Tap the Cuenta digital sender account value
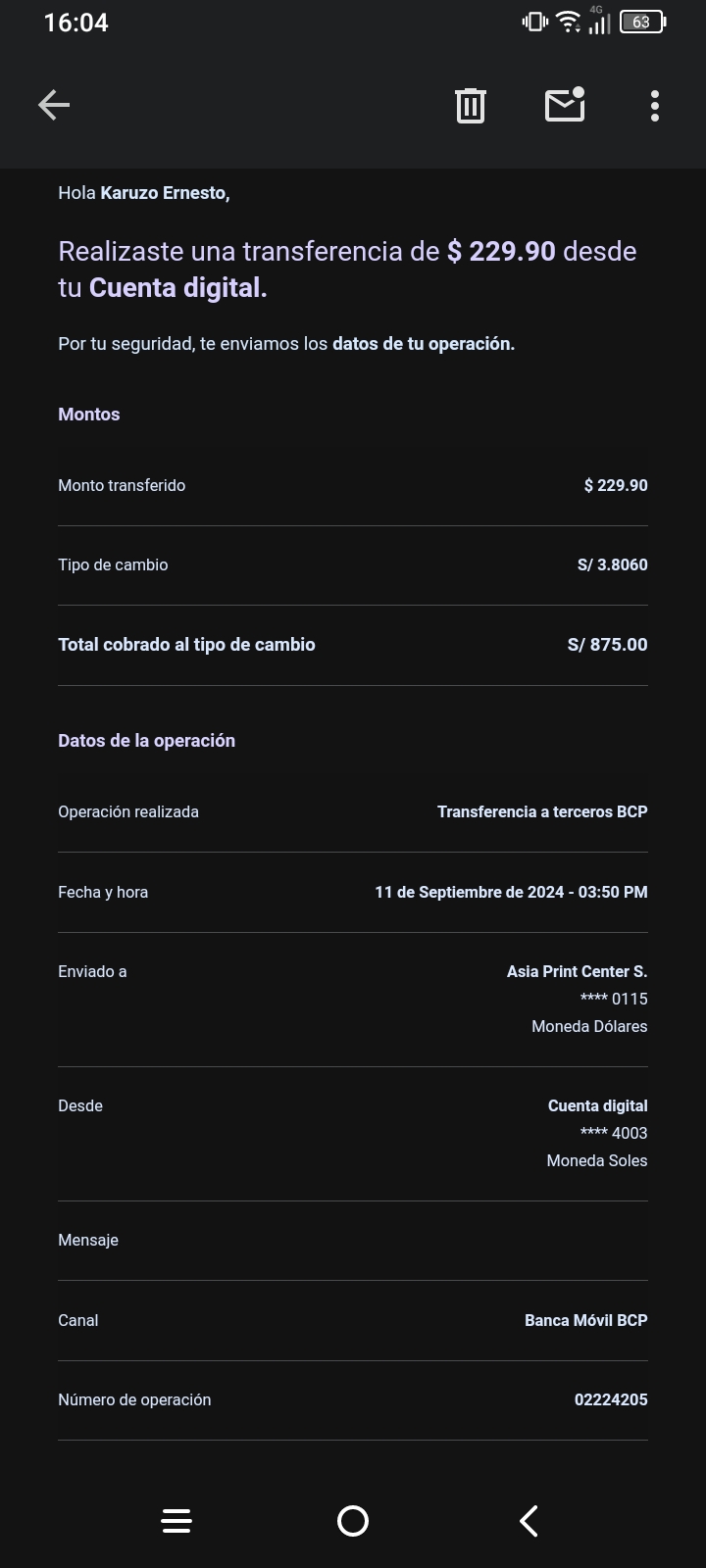This screenshot has width=706, height=1568. (597, 1105)
